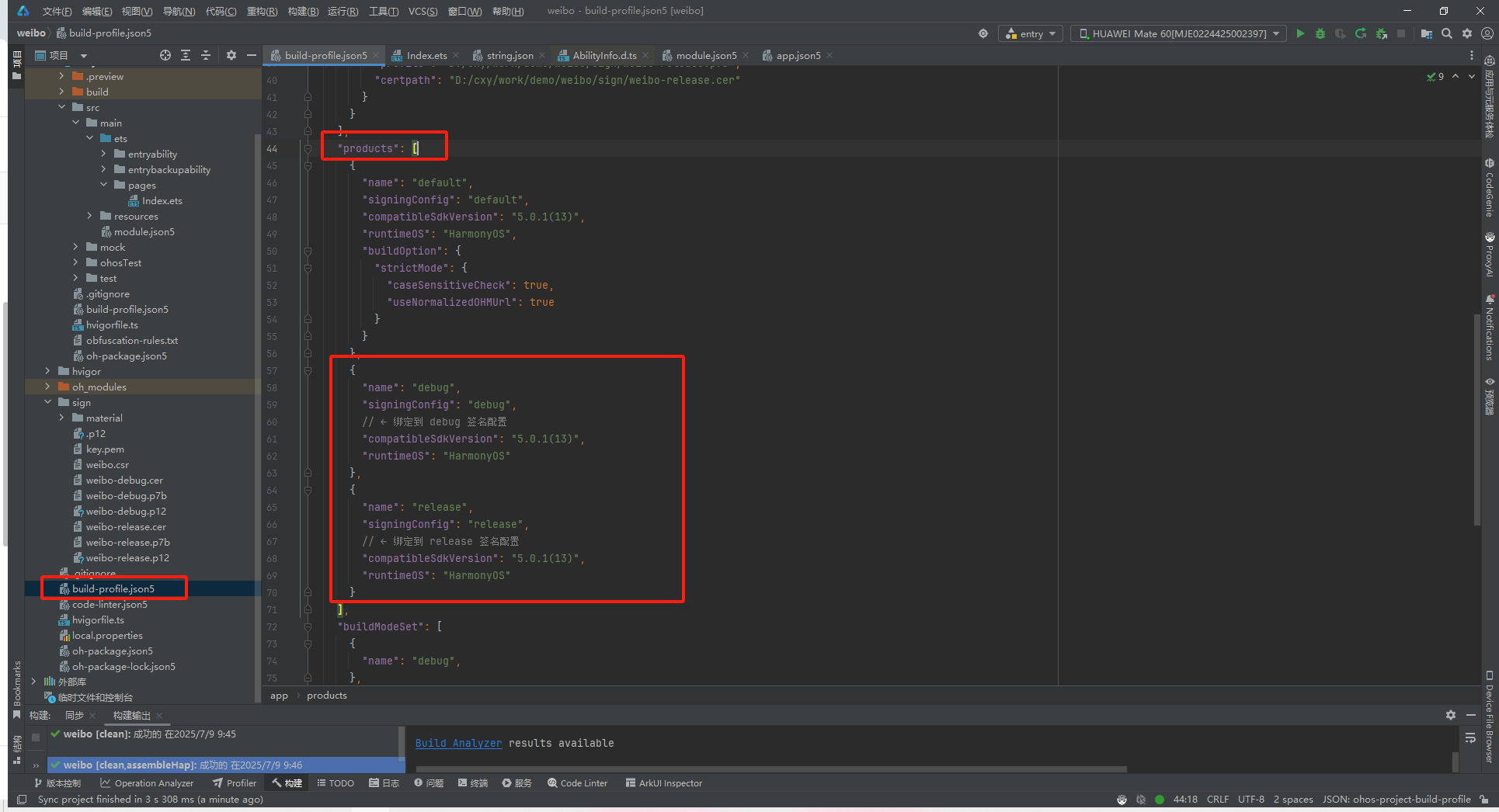Collapse all project tree nodes icon

point(206,55)
